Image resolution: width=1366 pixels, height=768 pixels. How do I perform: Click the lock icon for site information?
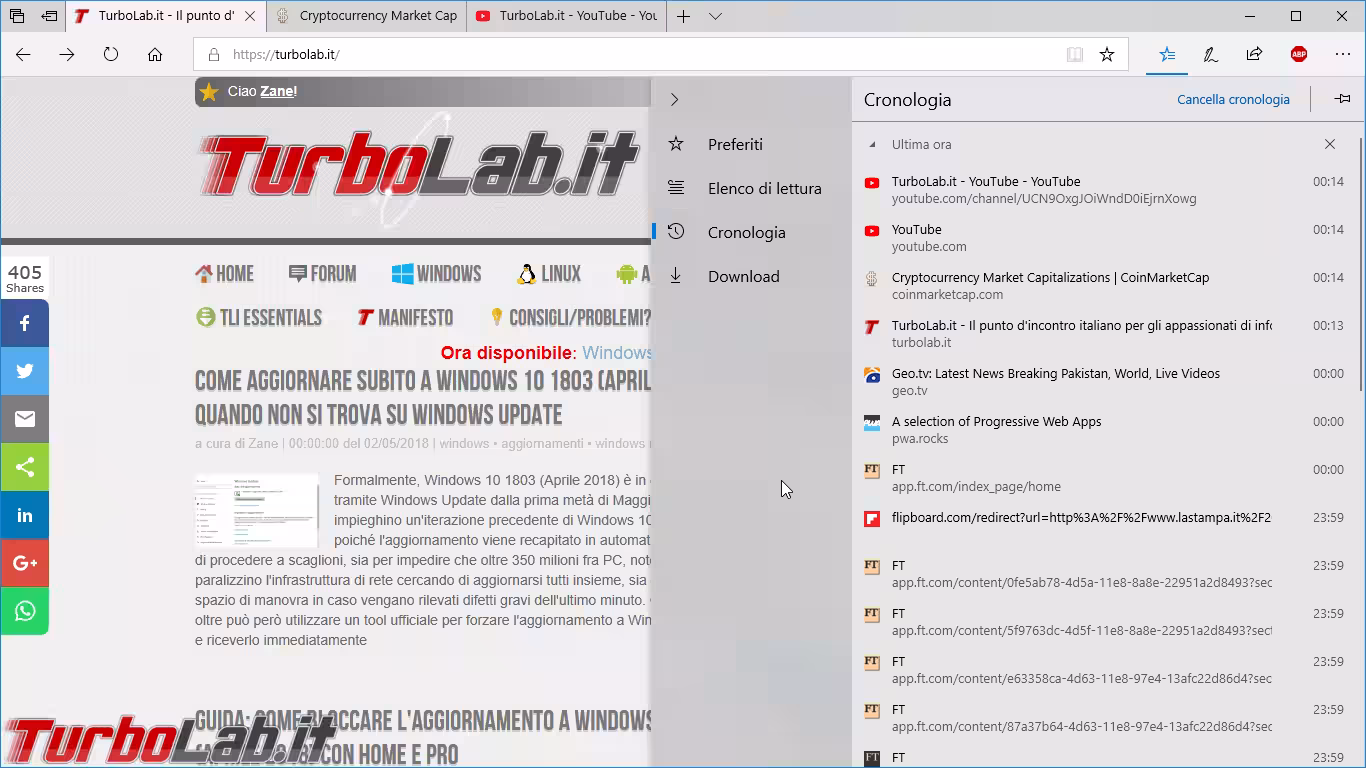213,55
